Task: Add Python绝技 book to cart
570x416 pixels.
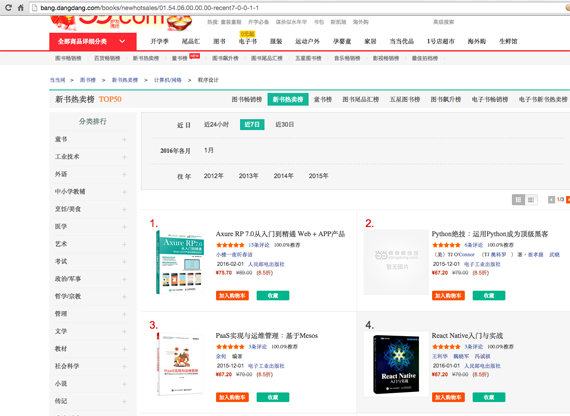Action: click(x=448, y=296)
